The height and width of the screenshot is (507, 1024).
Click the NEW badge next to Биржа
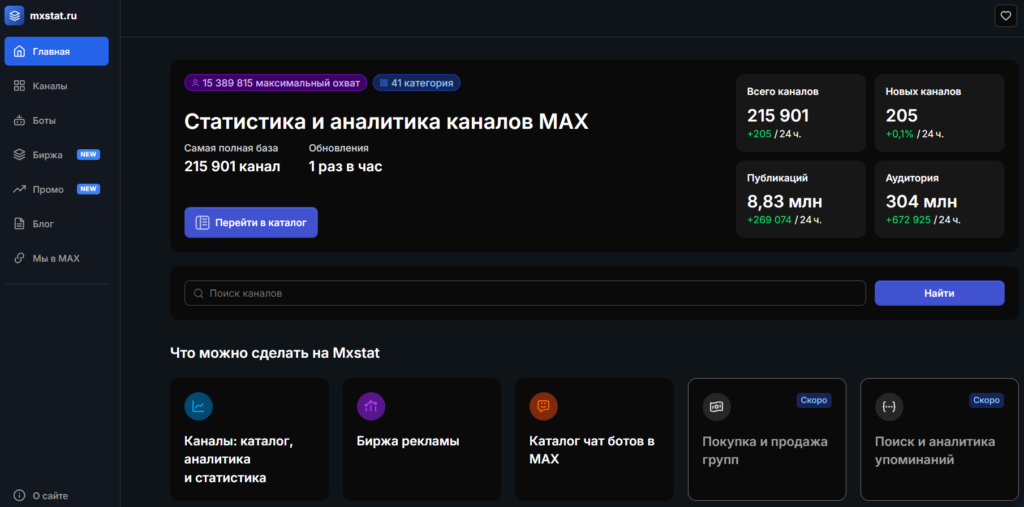point(88,155)
